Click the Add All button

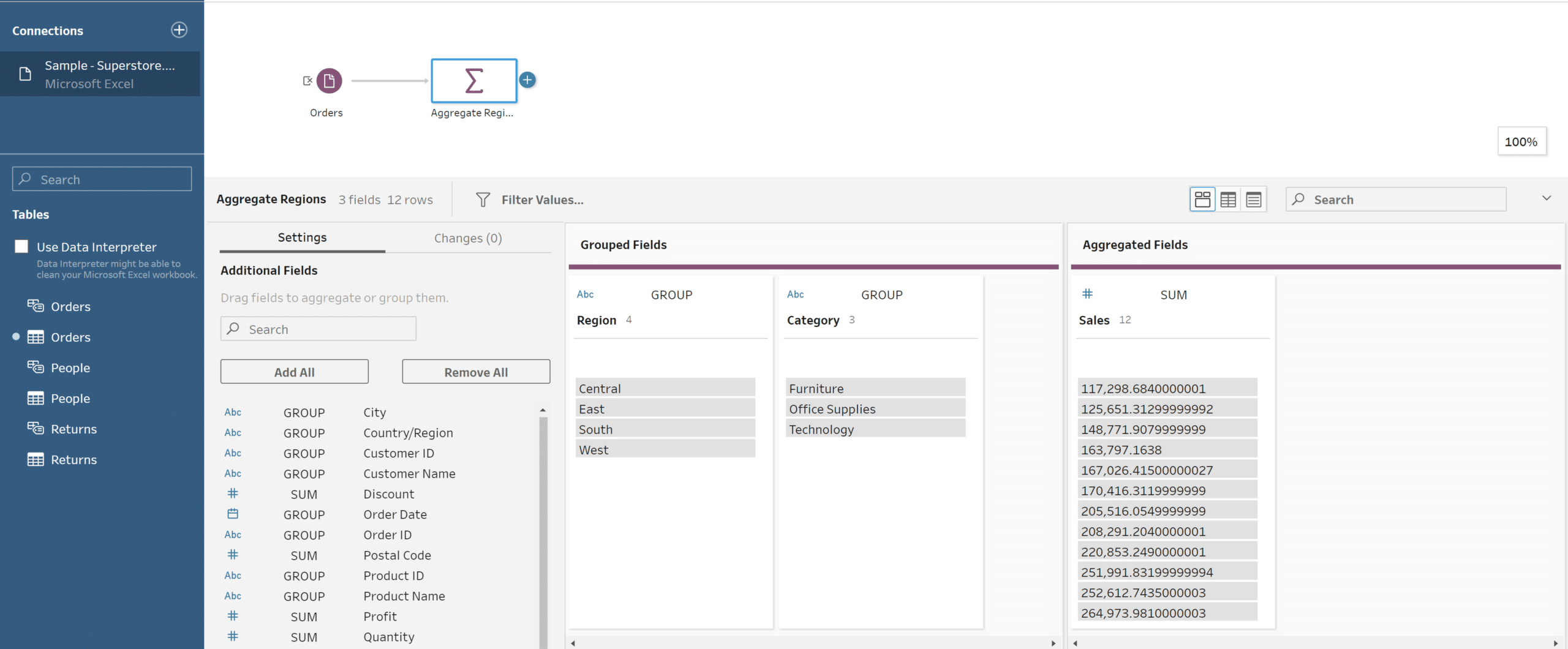[x=295, y=372]
